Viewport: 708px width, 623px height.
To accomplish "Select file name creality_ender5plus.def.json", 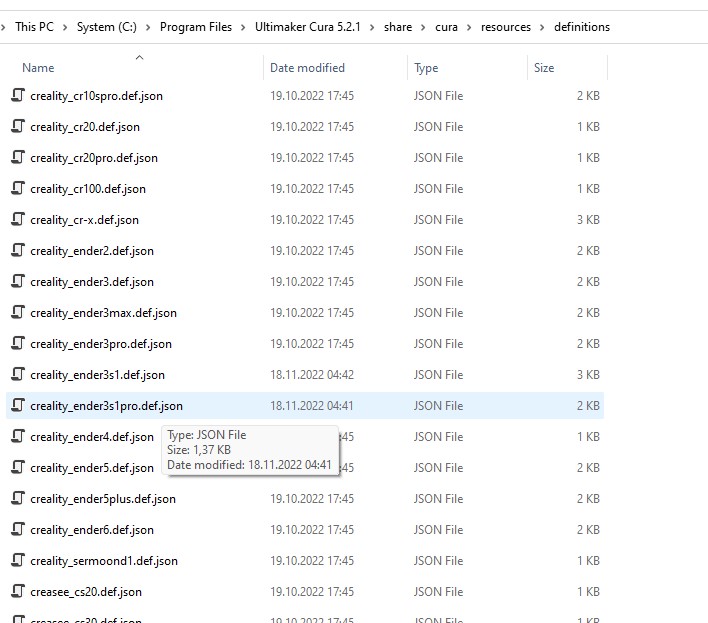I will point(103,499).
